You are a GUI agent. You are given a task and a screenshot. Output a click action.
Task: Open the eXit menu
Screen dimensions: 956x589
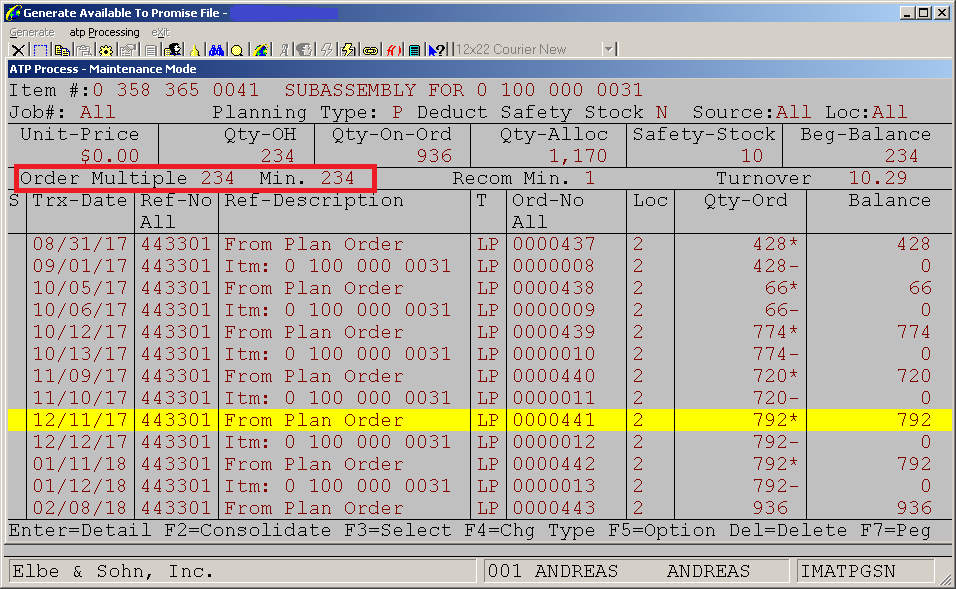[x=160, y=32]
